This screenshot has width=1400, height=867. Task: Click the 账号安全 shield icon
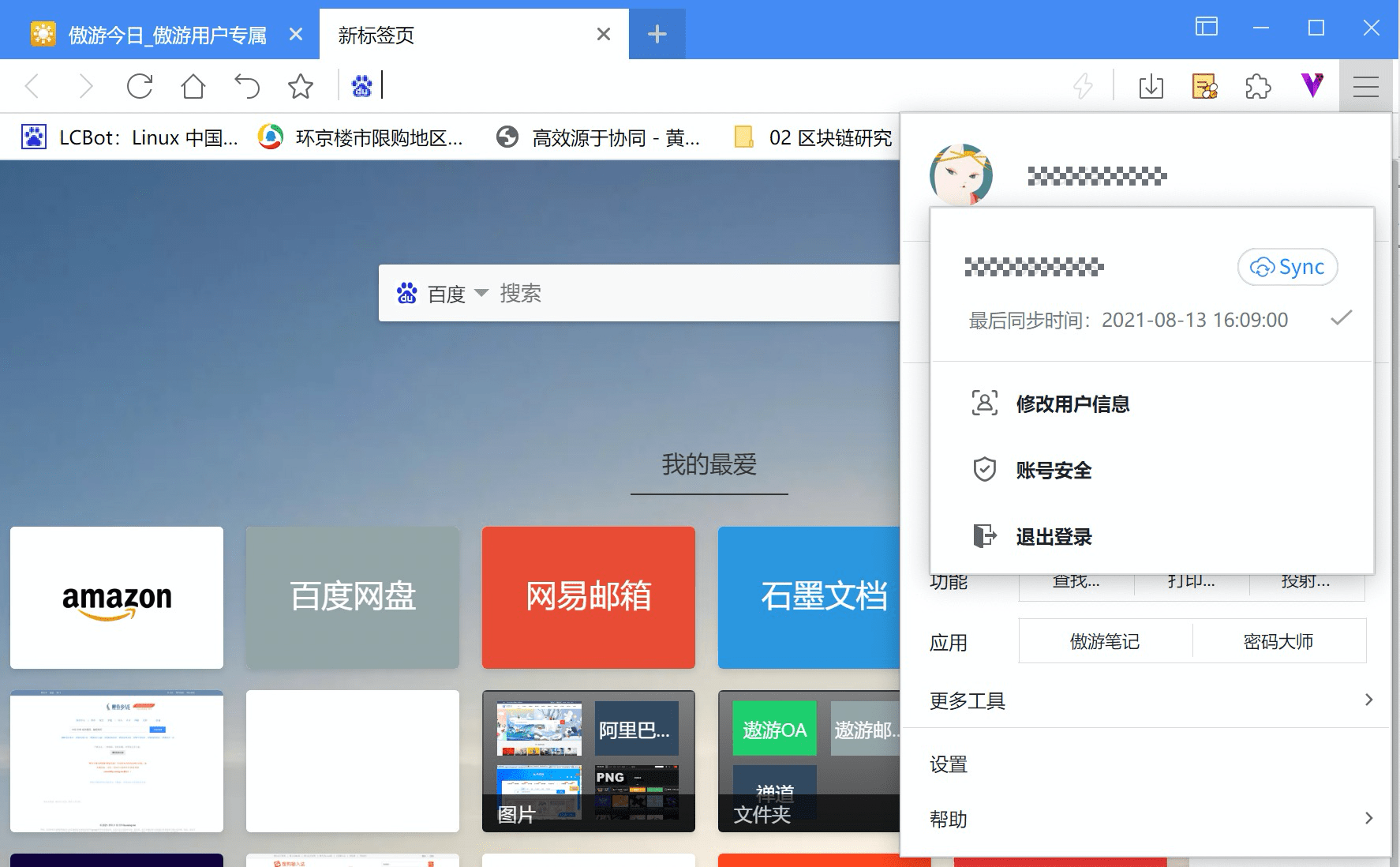coord(984,470)
